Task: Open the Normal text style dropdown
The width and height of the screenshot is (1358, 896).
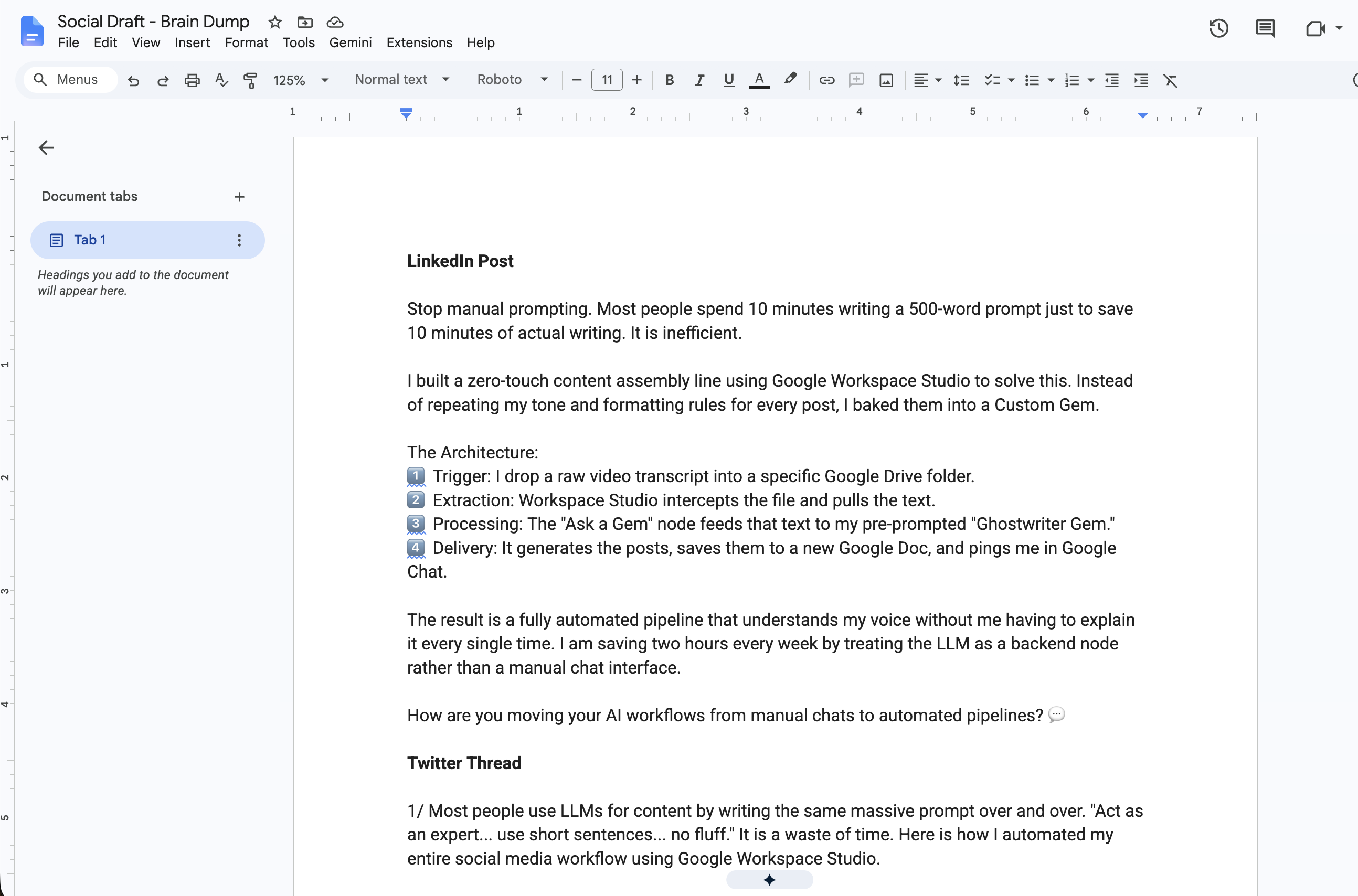Action: pos(402,79)
